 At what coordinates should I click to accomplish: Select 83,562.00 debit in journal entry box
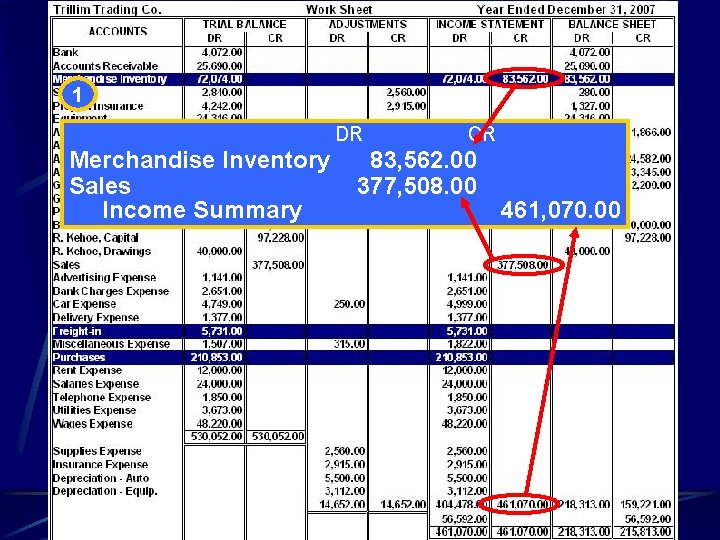coord(423,160)
